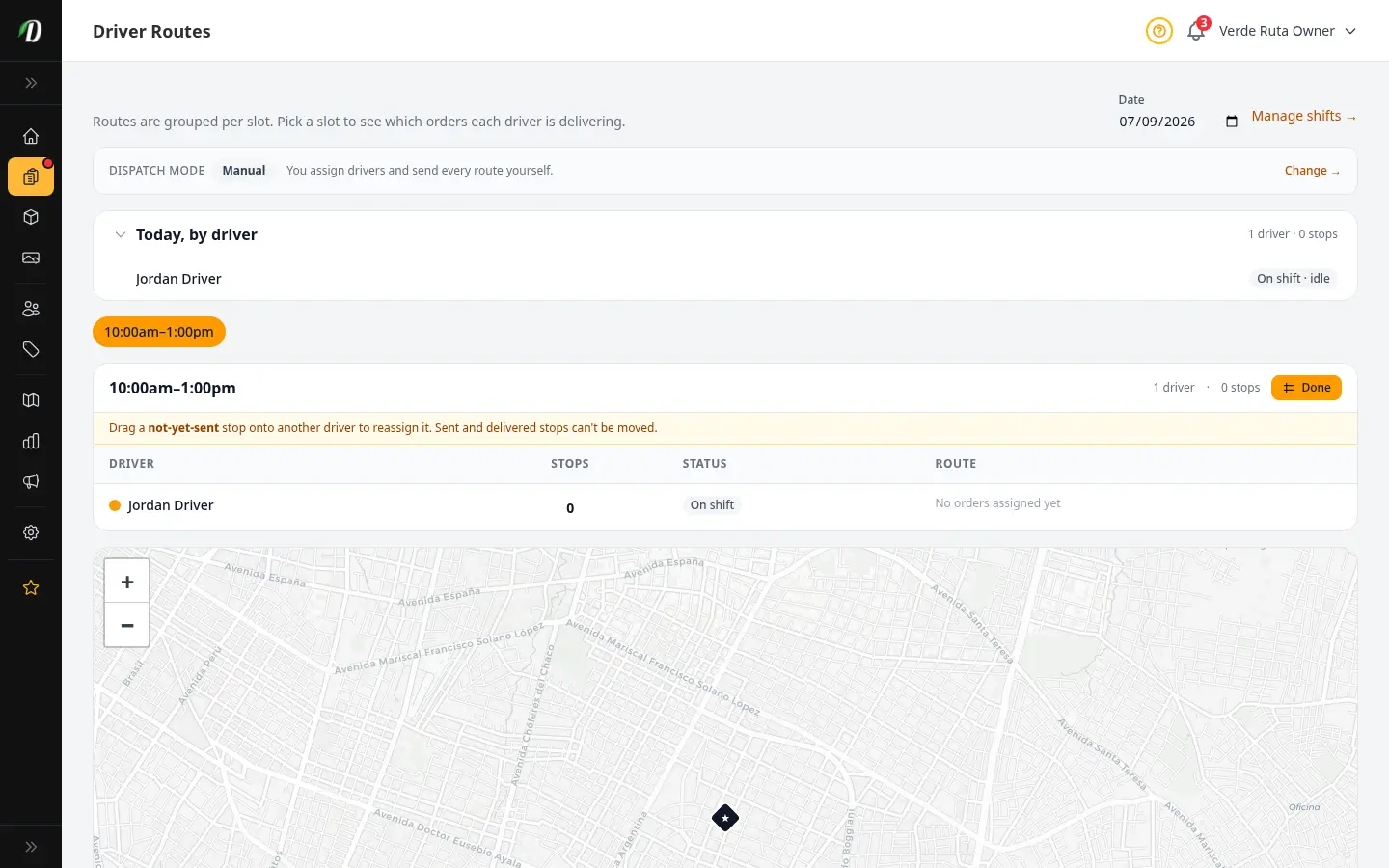
Task: Click the notifications bell icon
Action: tap(1196, 31)
